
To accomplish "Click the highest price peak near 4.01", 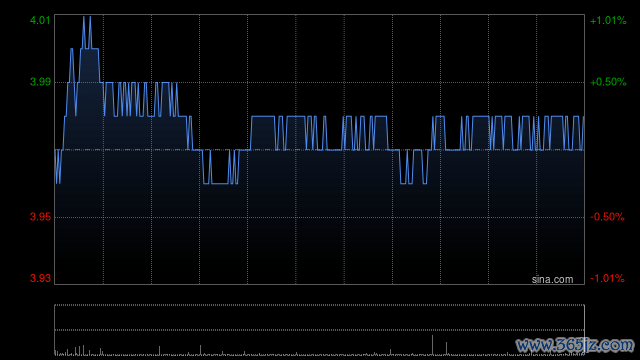I will pyautogui.click(x=84, y=17).
